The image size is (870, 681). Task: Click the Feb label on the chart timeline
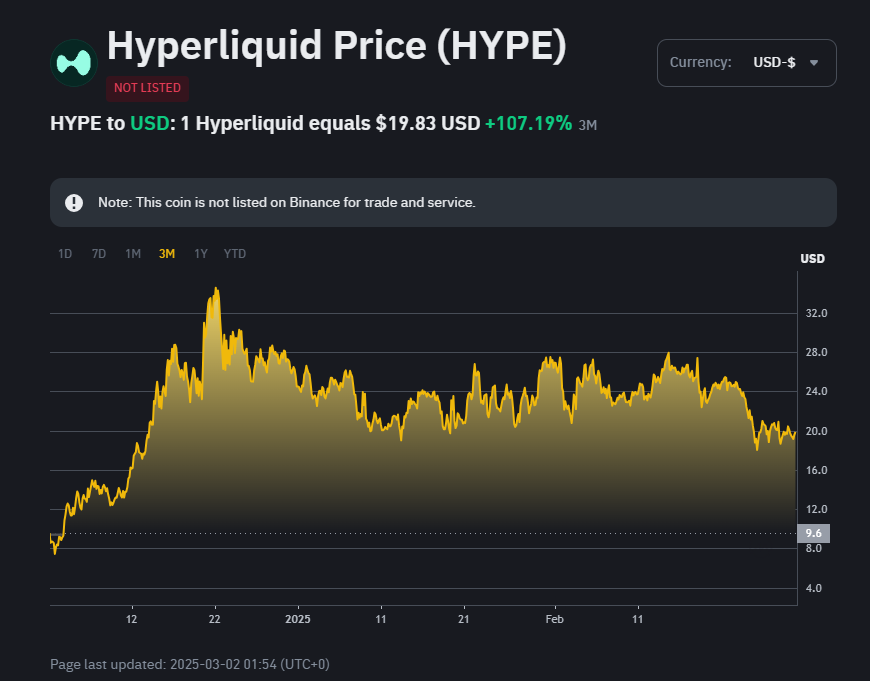coord(555,619)
